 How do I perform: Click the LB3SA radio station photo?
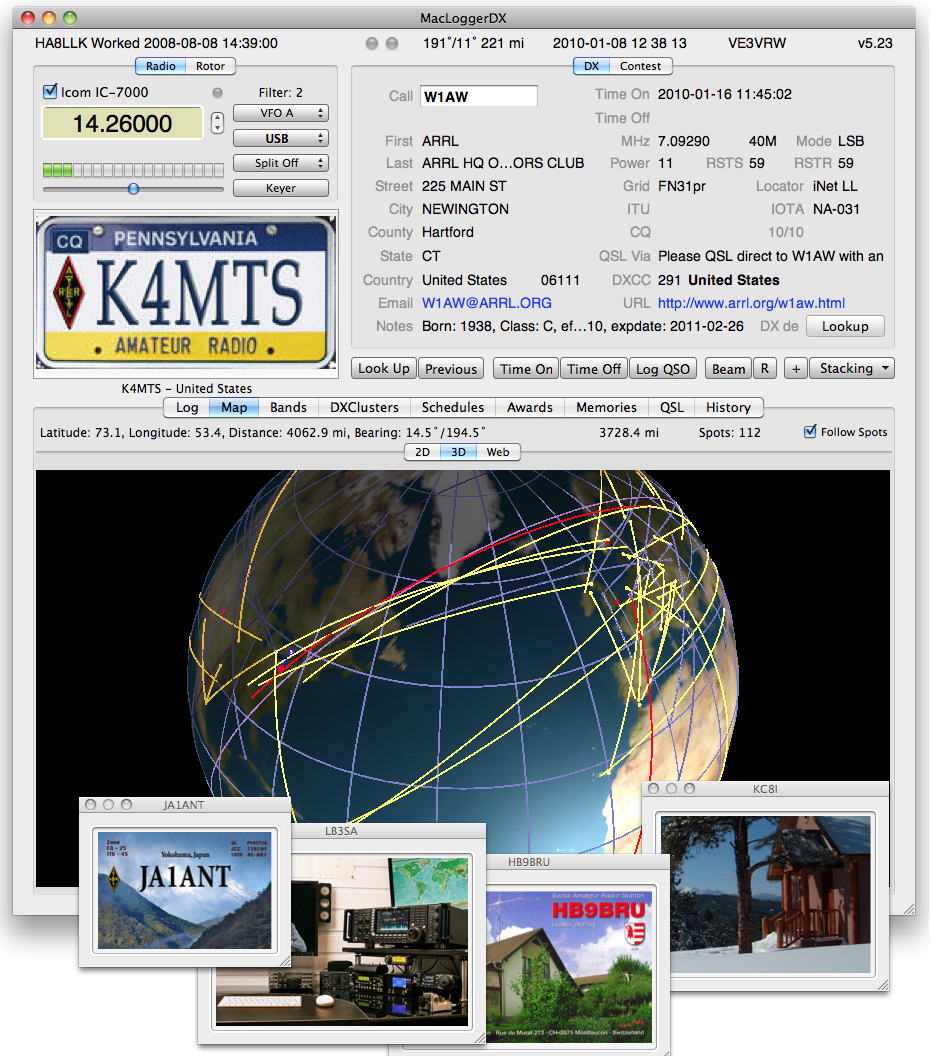tap(343, 940)
